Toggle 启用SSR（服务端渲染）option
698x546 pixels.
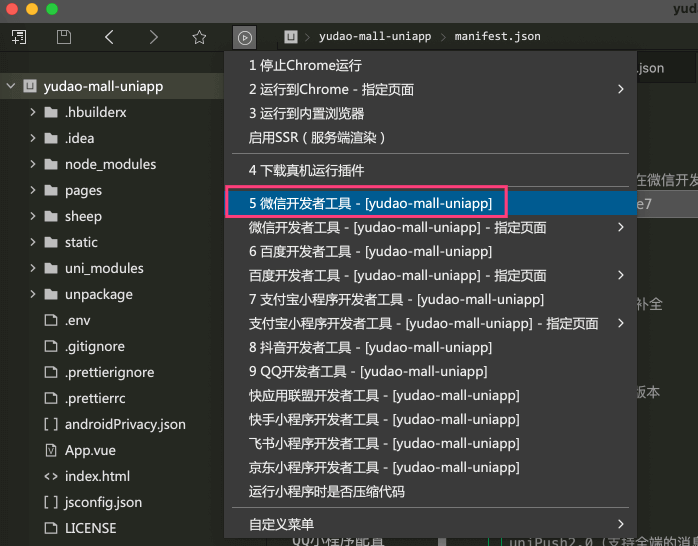pyautogui.click(x=317, y=137)
